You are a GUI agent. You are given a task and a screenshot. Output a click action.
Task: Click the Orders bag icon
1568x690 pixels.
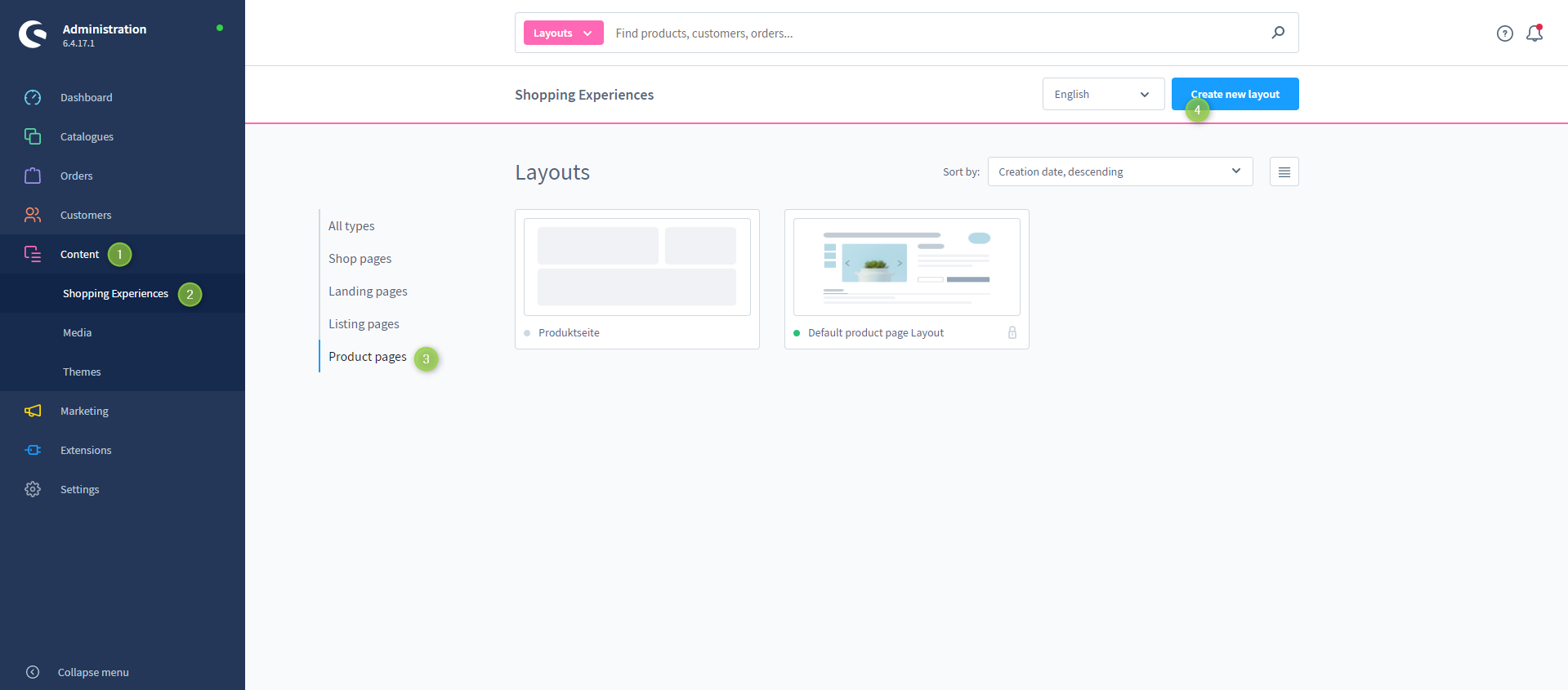[x=33, y=176]
